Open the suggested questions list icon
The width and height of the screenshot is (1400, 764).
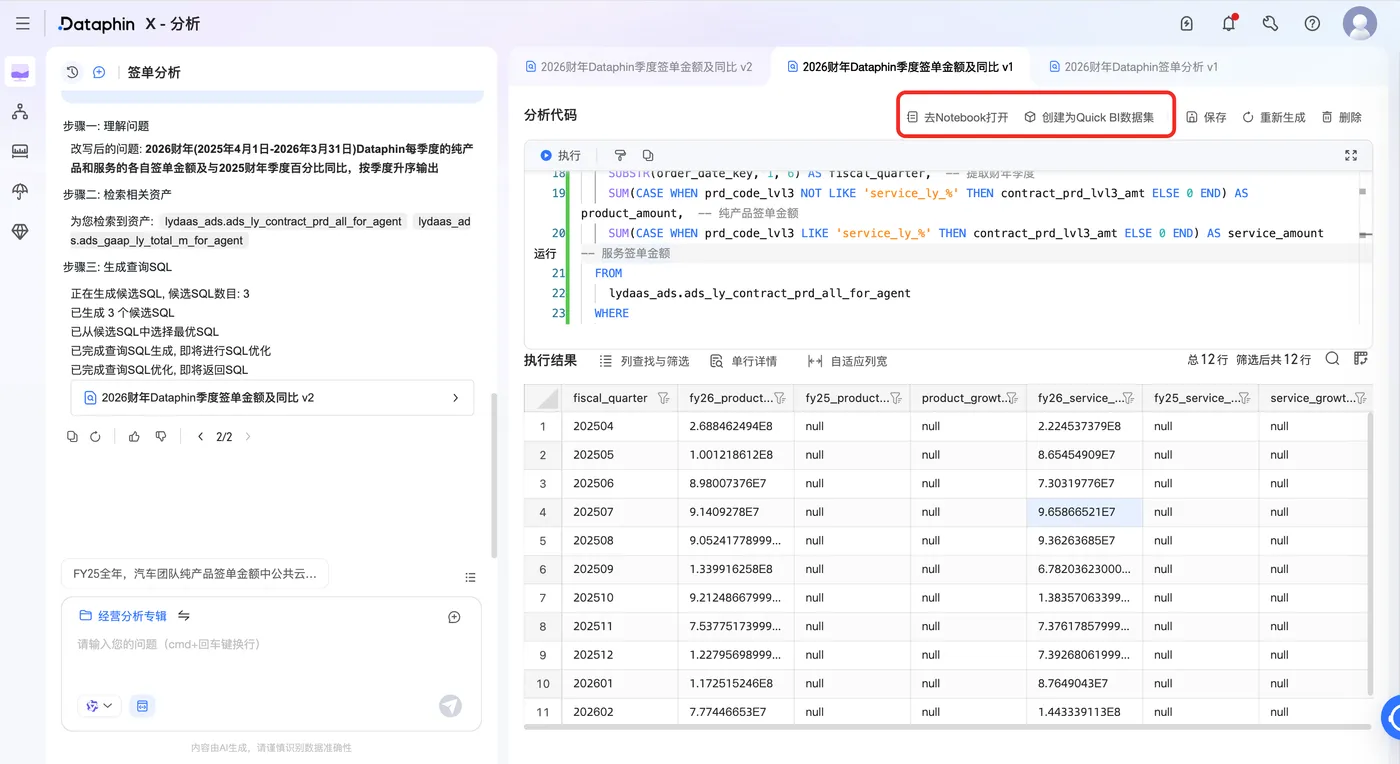[x=470, y=577]
